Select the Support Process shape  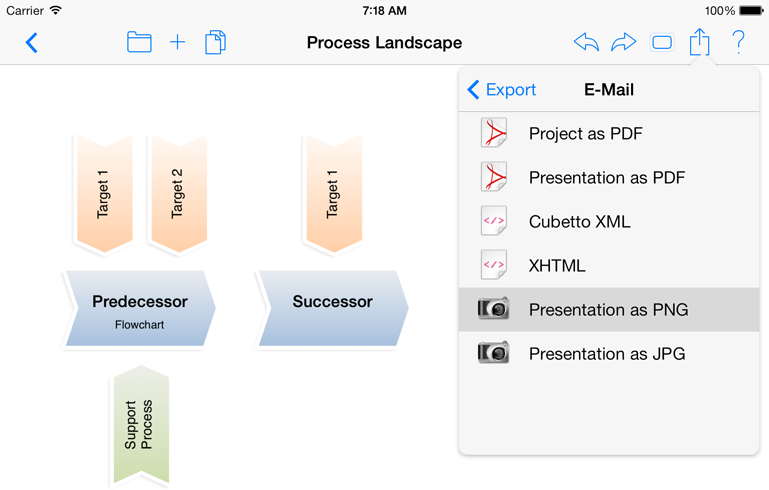[141, 425]
